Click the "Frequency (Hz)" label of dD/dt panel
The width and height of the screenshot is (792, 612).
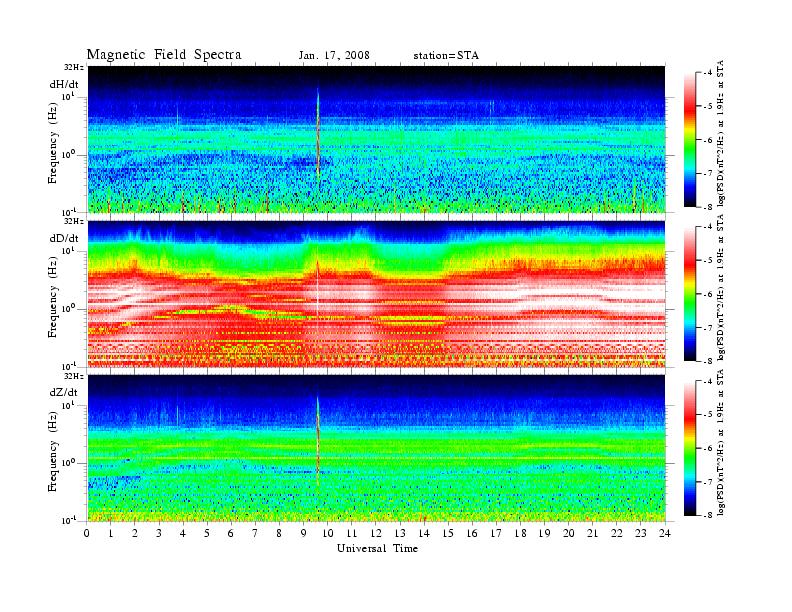click(53, 297)
